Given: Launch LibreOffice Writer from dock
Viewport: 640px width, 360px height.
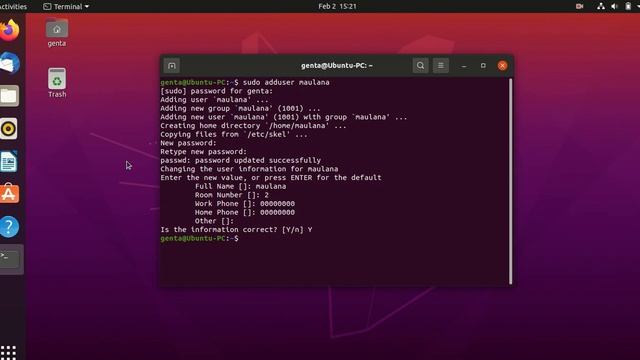Looking at the screenshot, I should (x=9, y=161).
